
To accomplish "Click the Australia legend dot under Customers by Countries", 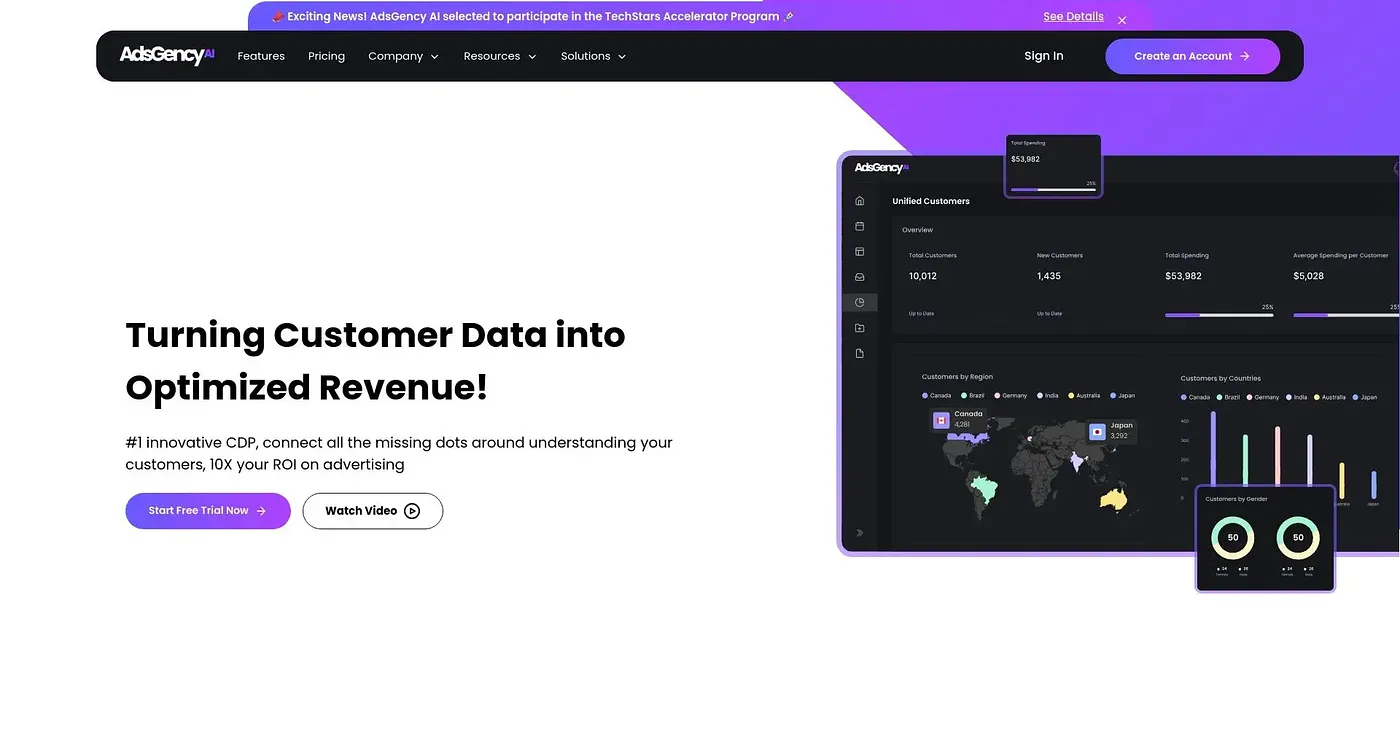I will point(1317,397).
